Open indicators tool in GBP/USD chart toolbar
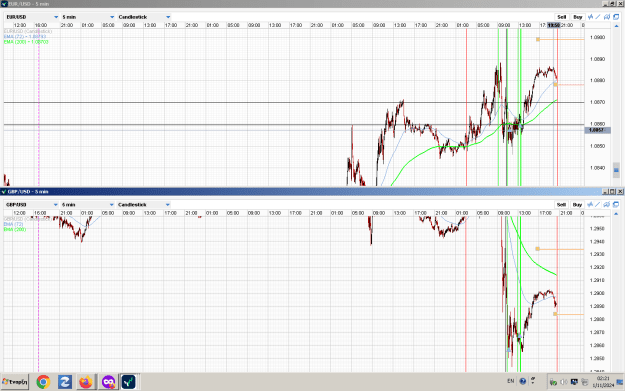This screenshot has width=625, height=391. pos(590,204)
